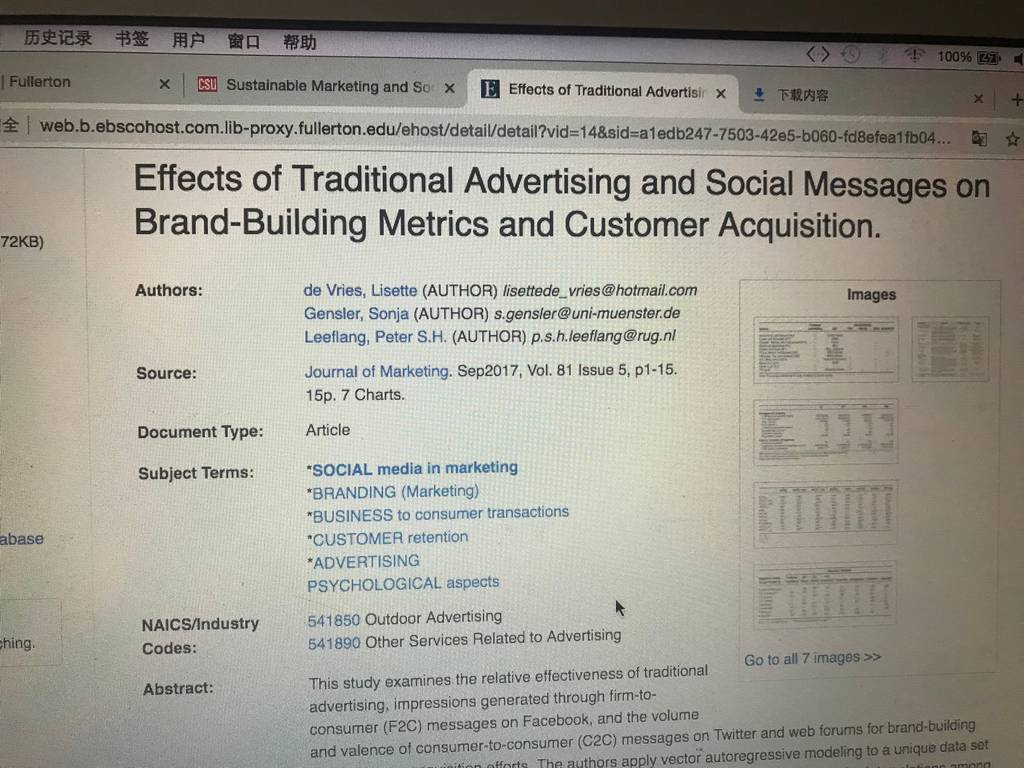Open a new browser tab
This screenshot has height=768, width=1024.
point(1016,99)
